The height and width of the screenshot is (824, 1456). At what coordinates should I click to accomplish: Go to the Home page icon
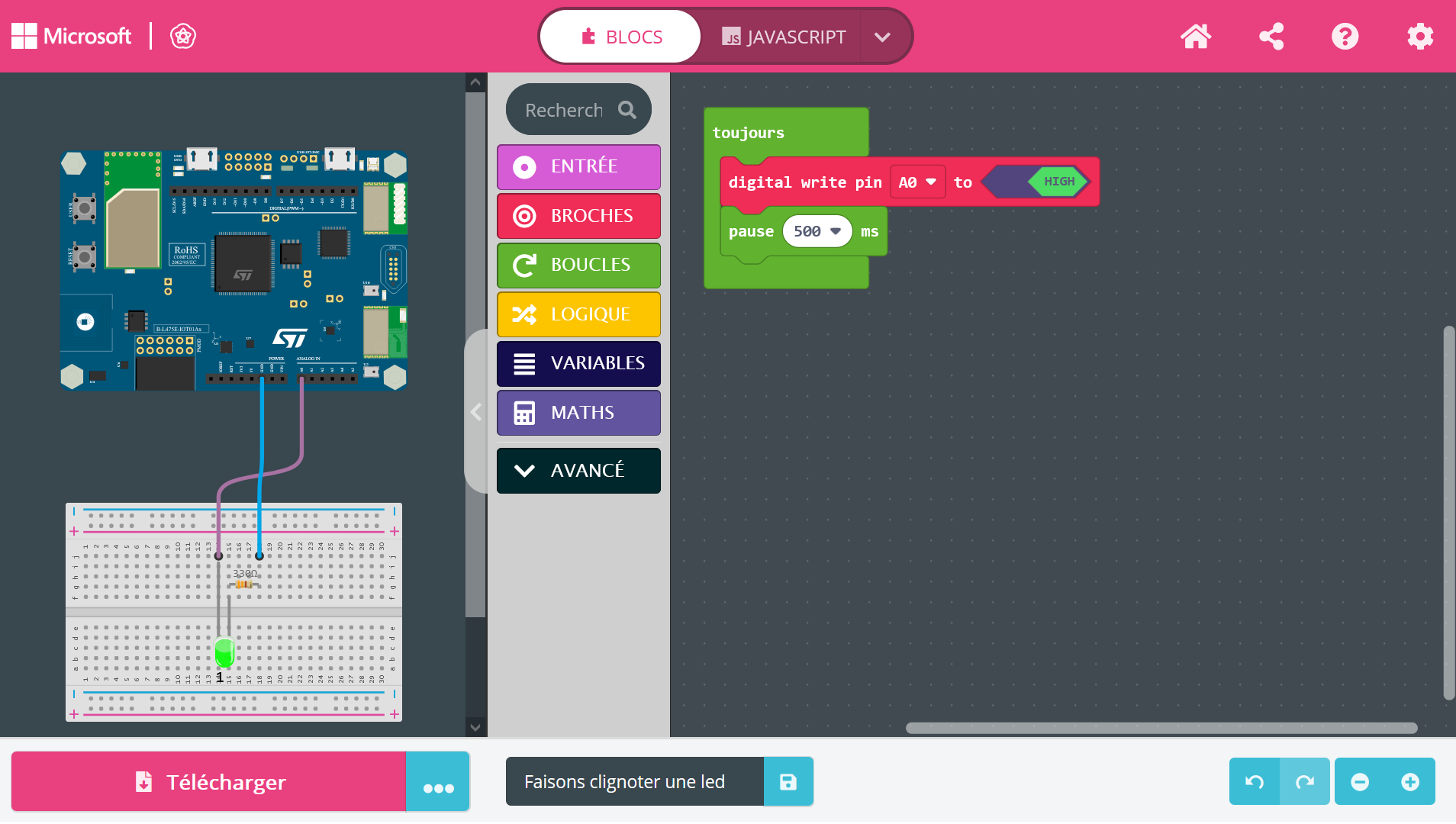(x=1195, y=37)
